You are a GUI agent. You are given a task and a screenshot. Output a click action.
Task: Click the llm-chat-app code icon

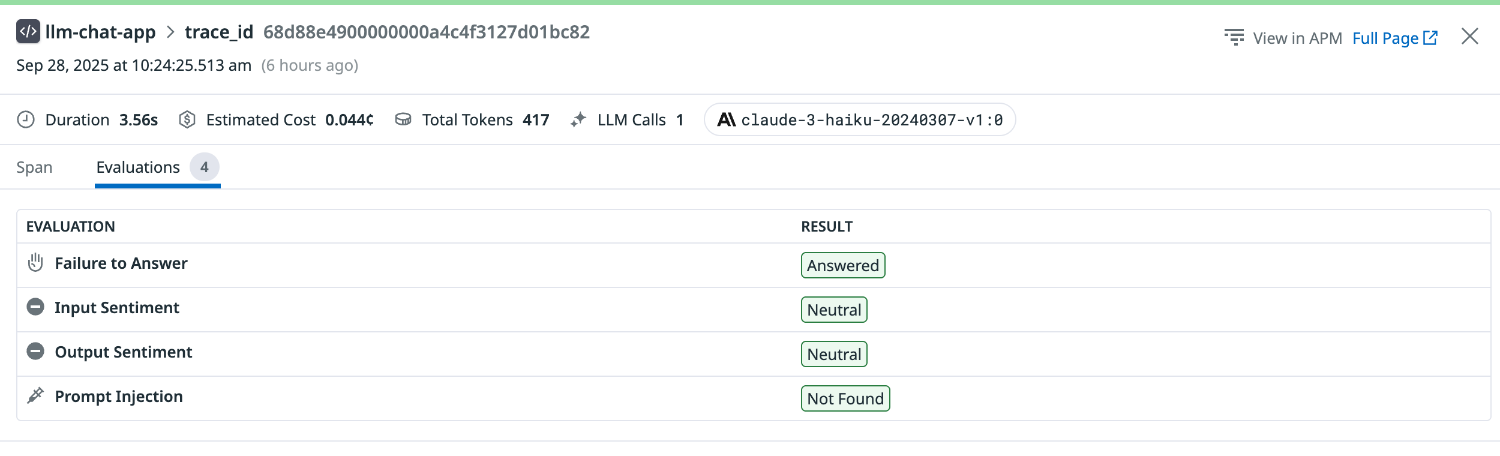(x=28, y=32)
